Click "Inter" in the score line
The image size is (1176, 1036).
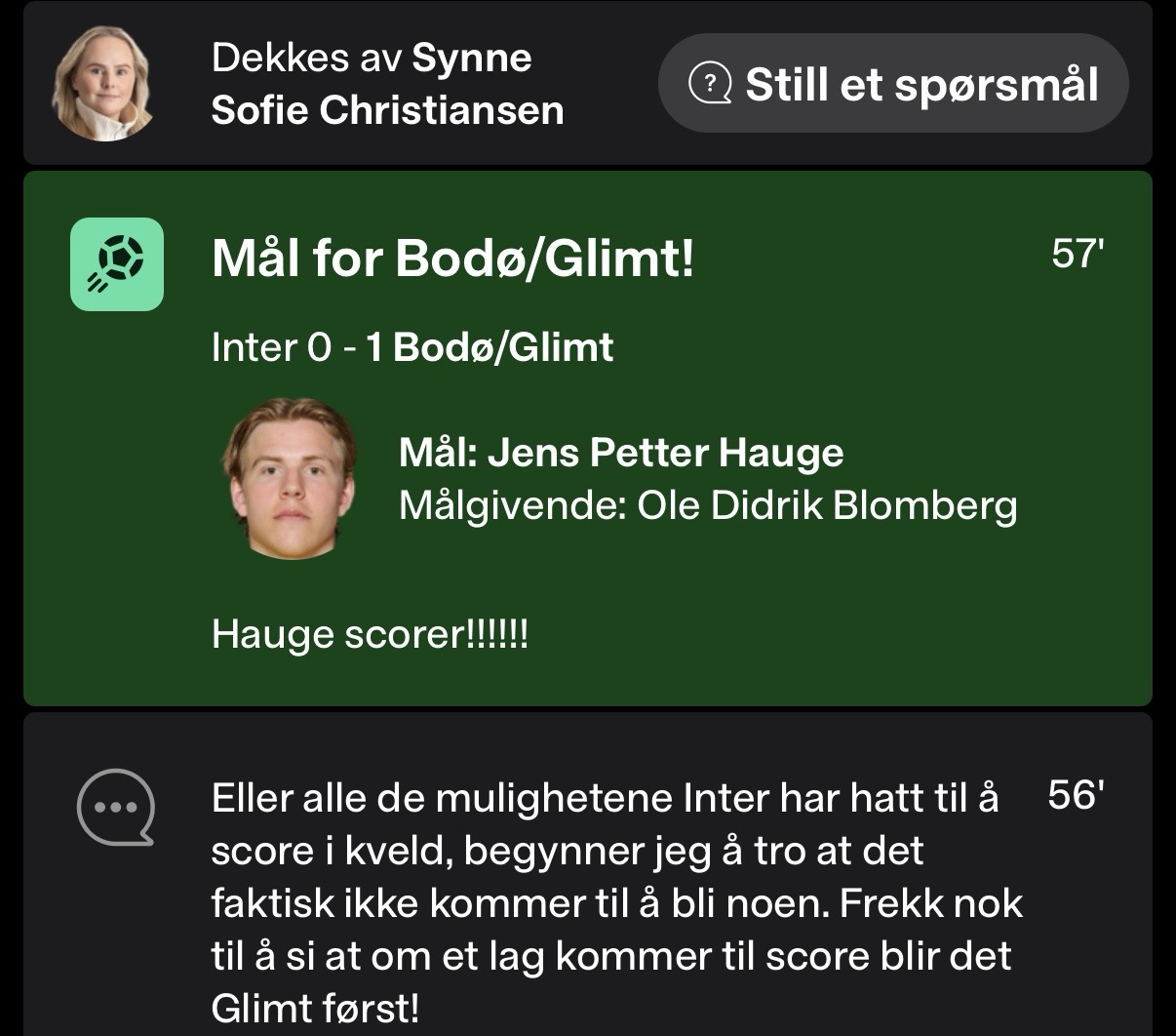[x=254, y=348]
